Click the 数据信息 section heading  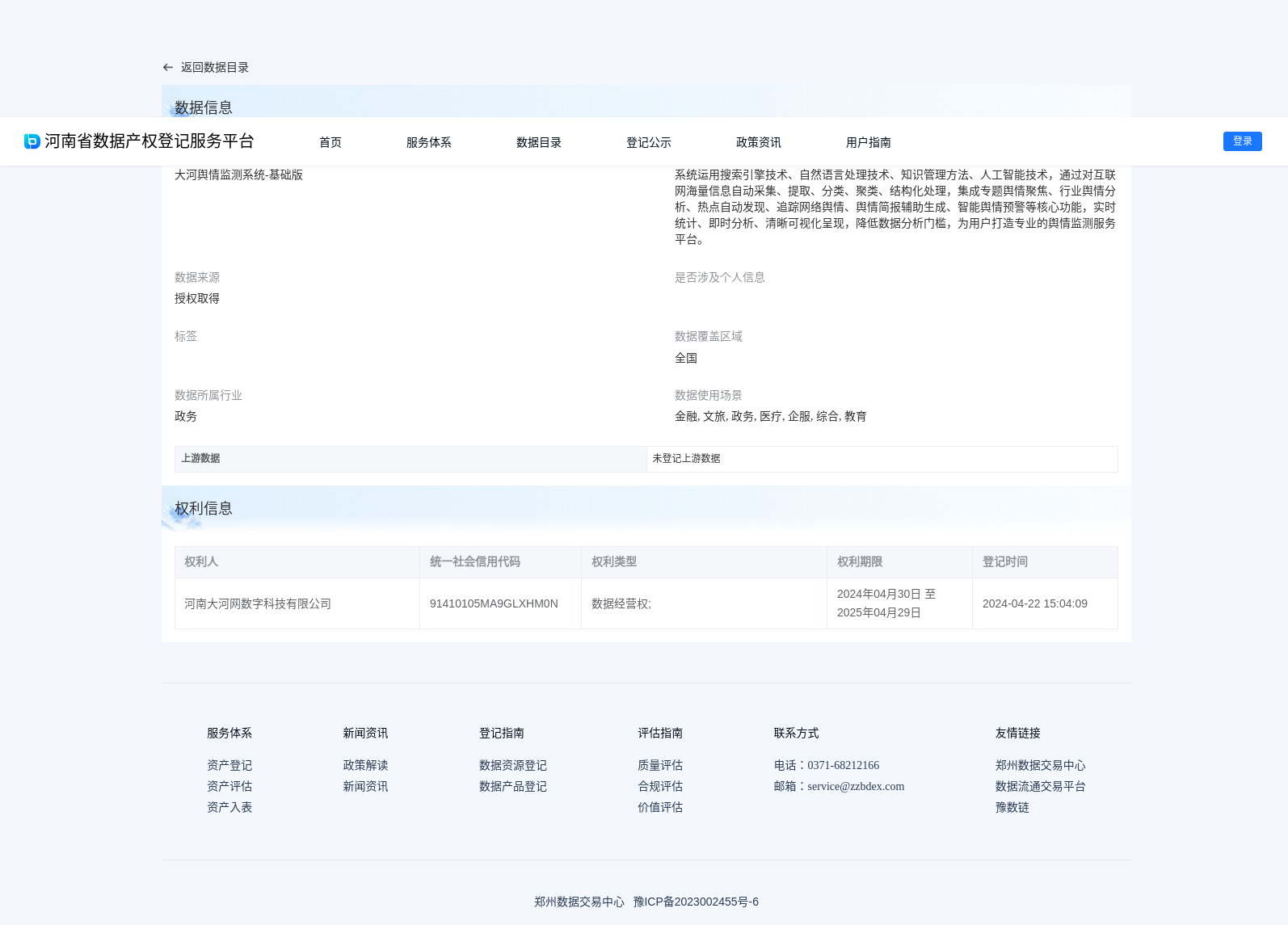(x=204, y=107)
